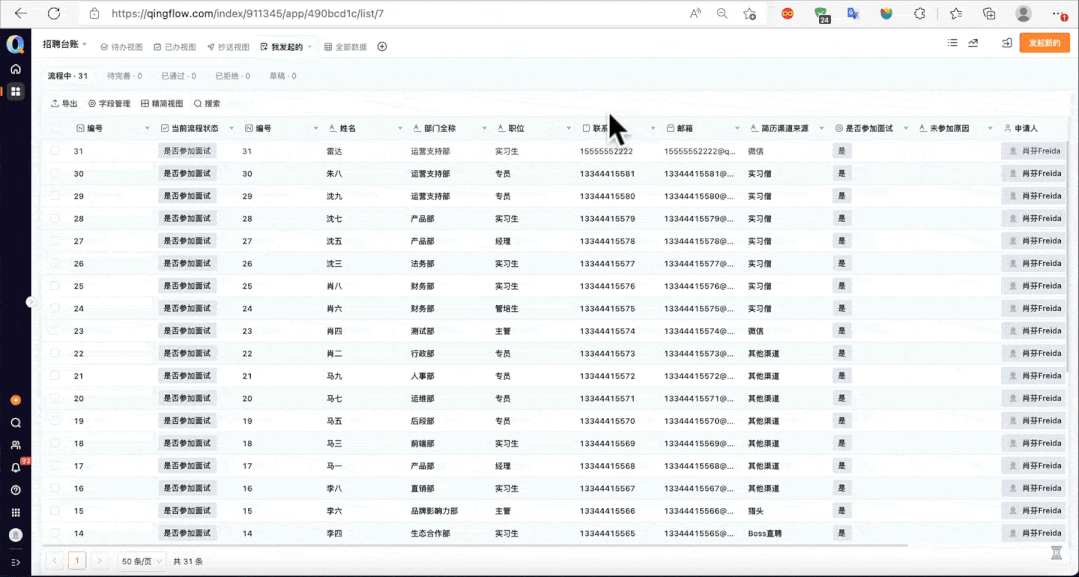Tick checkbox for row 14 李四
Screen dimensions: 1079x577
point(55,533)
